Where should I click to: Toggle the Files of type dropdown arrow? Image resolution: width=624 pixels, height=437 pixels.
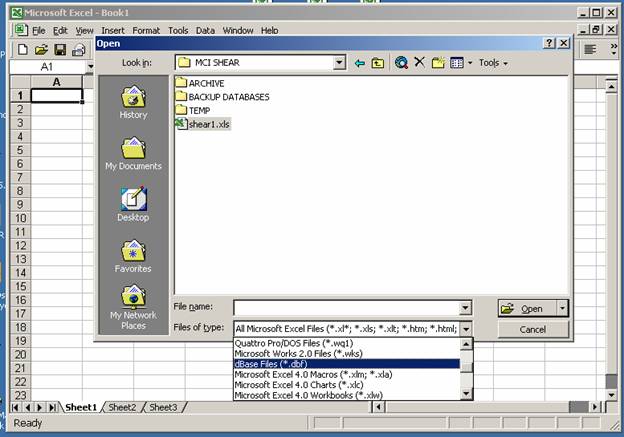pyautogui.click(x=466, y=329)
